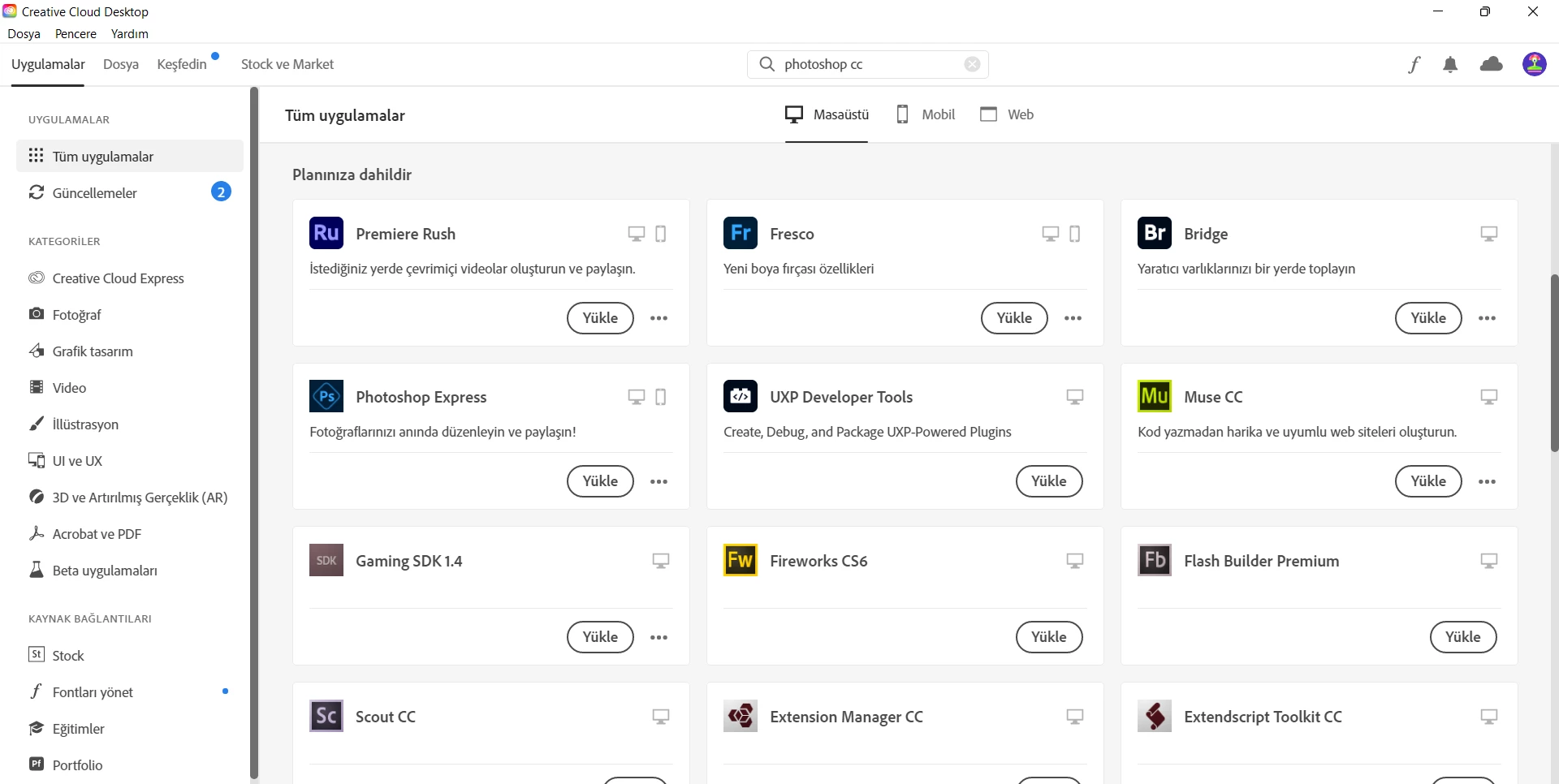Open more options for Fresco

[1073, 318]
